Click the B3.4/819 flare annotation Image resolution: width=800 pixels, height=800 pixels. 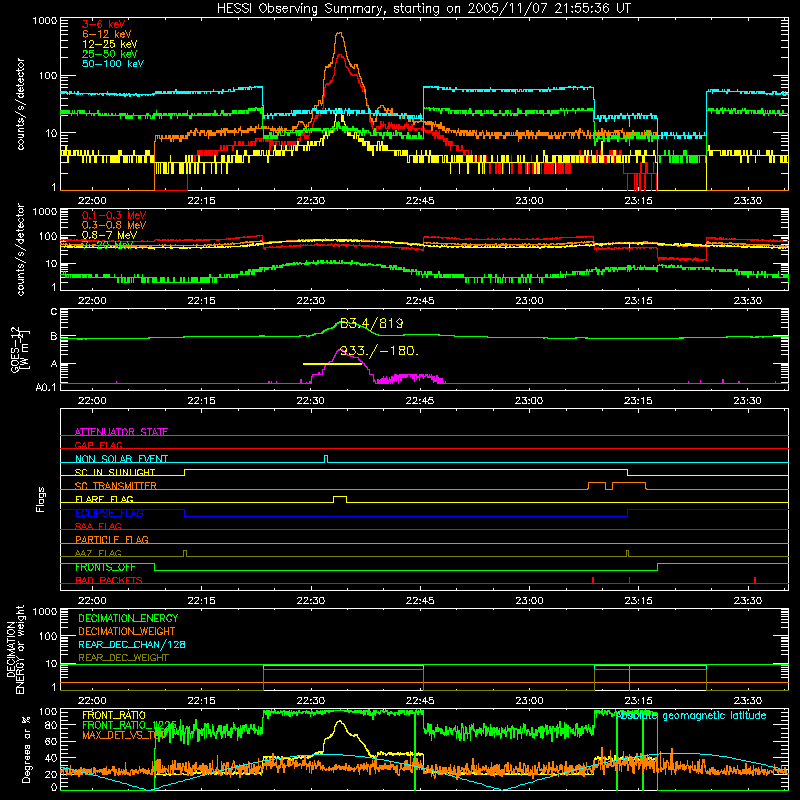[371, 323]
